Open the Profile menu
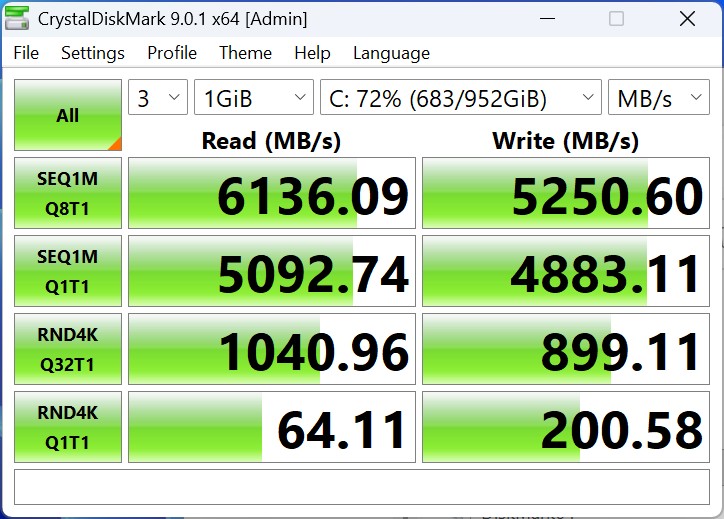This screenshot has height=519, width=724. click(x=172, y=53)
